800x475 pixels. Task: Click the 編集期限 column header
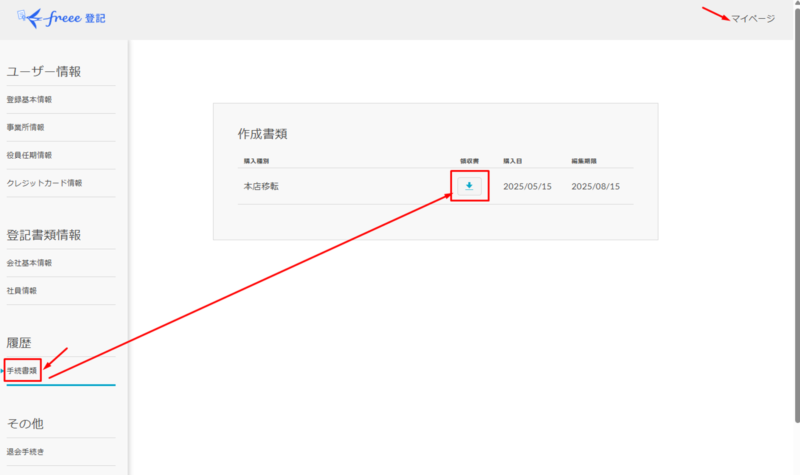(584, 160)
